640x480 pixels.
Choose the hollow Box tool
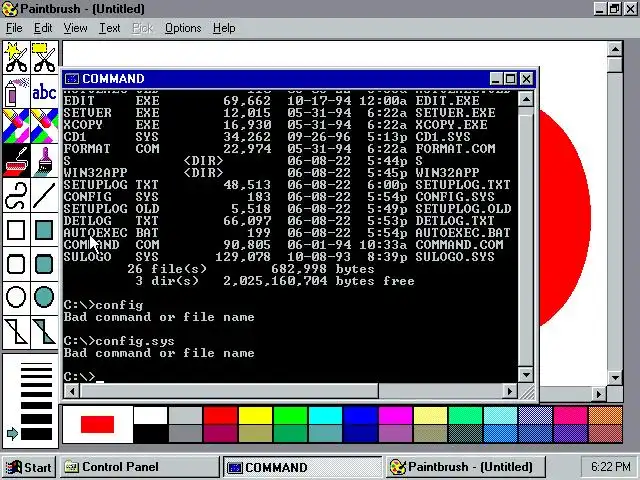16,230
